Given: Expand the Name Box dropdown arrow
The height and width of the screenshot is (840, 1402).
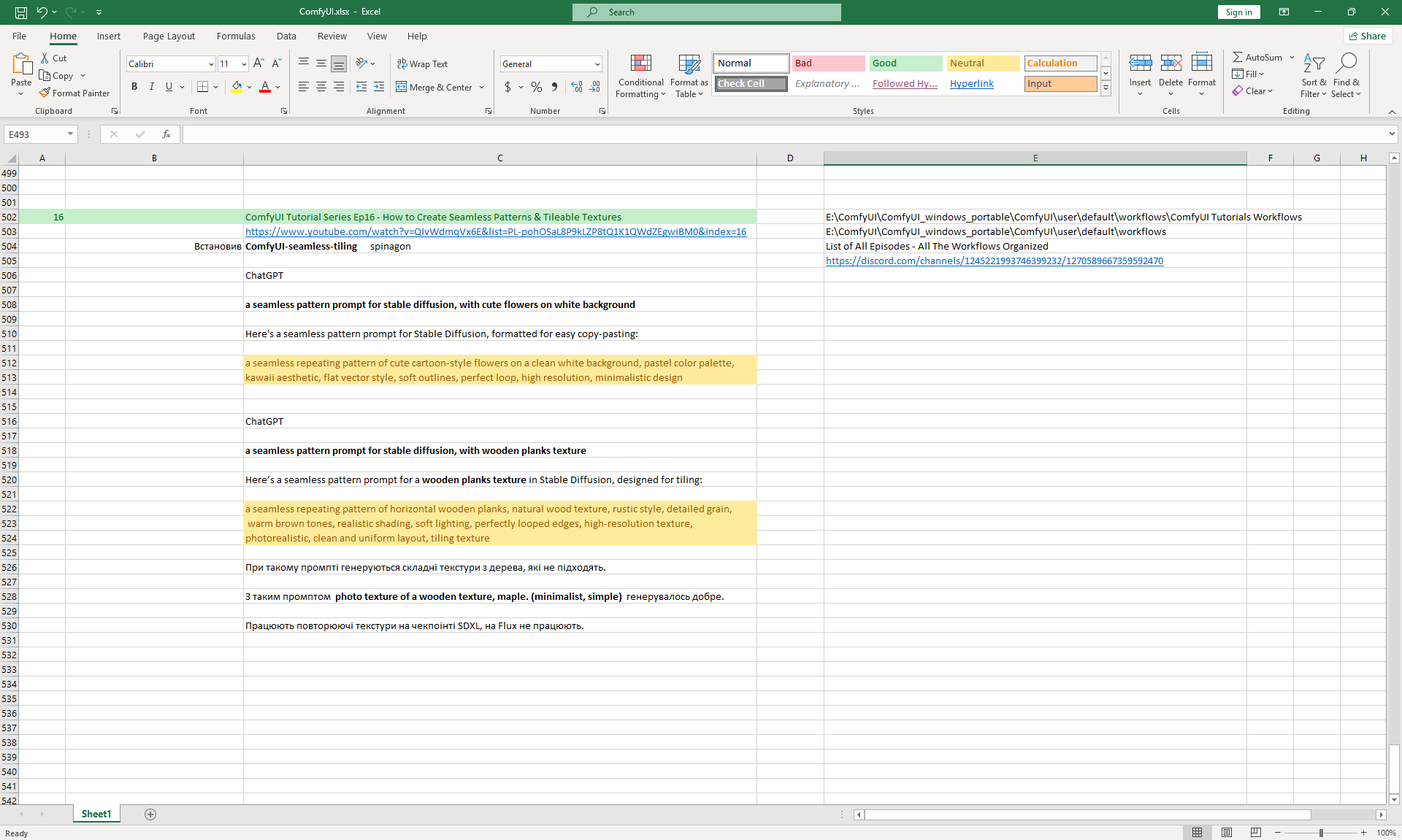Looking at the screenshot, I should (70, 134).
